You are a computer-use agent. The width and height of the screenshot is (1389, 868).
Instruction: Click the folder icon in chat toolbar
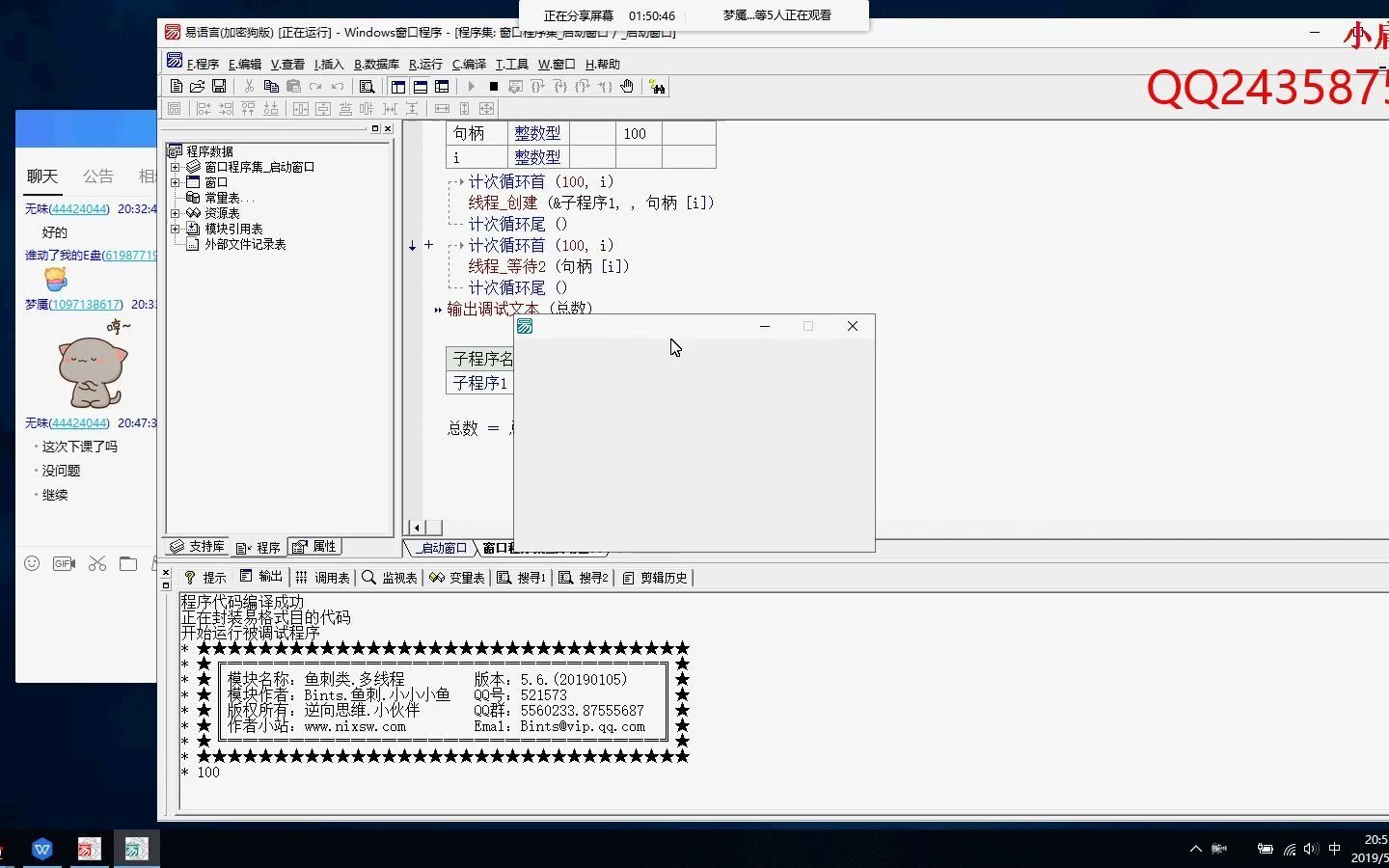coord(128,563)
